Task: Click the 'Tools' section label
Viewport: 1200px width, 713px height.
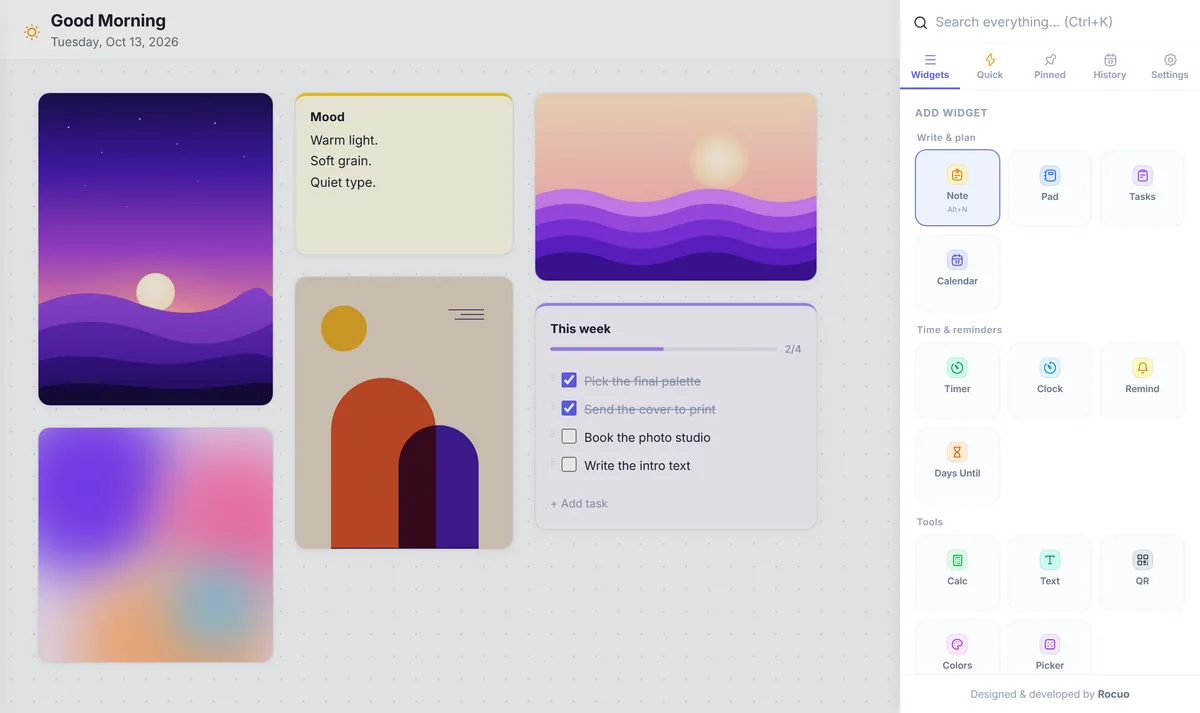Action: point(930,522)
